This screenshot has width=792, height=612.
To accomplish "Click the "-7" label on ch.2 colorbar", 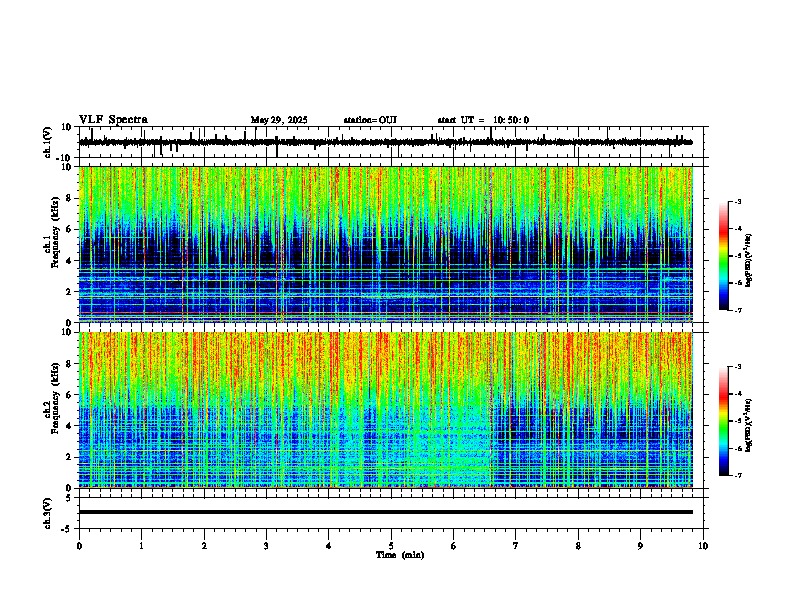I will pos(738,475).
